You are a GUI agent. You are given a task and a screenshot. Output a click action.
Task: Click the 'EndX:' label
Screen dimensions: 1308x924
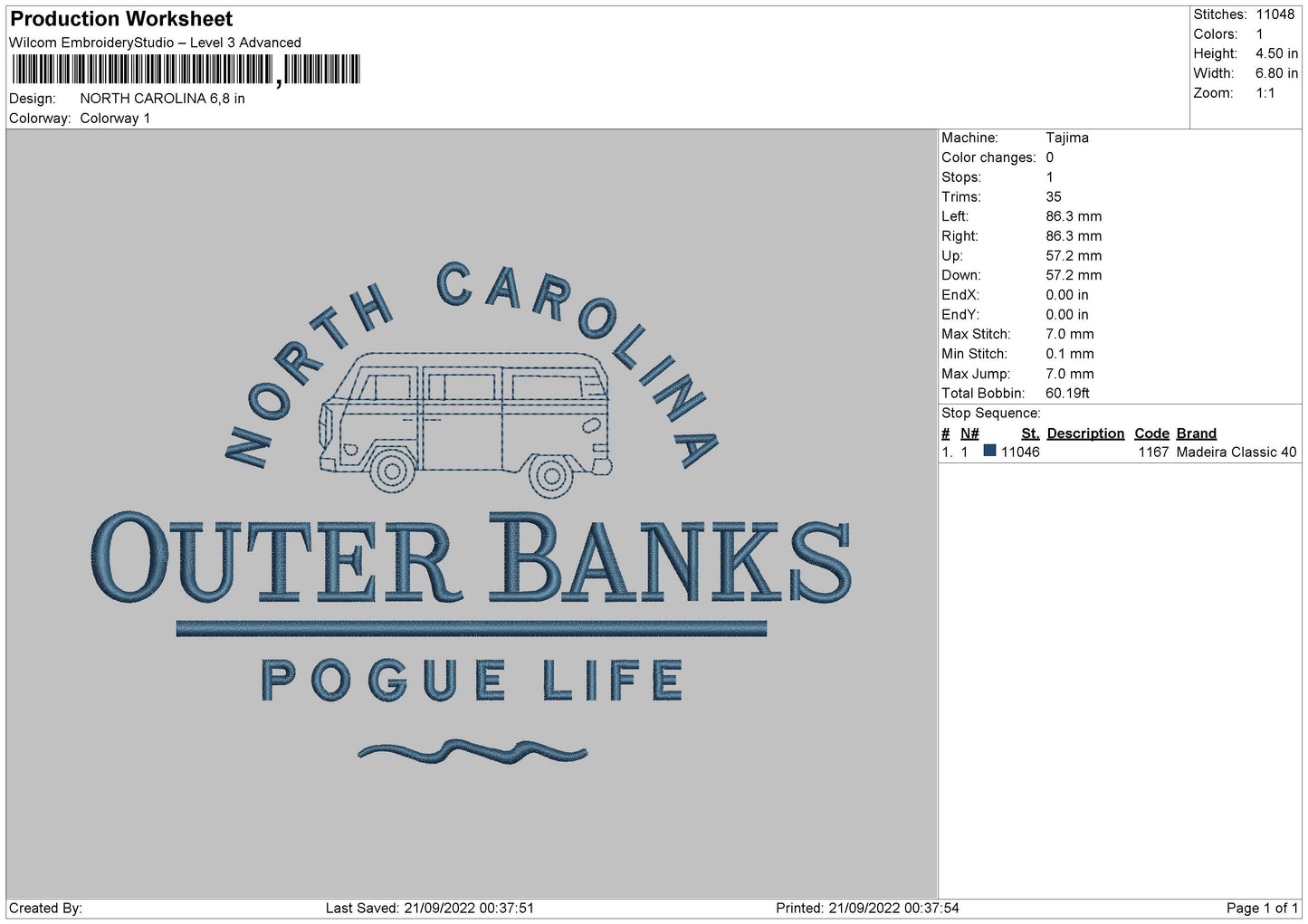pos(960,295)
